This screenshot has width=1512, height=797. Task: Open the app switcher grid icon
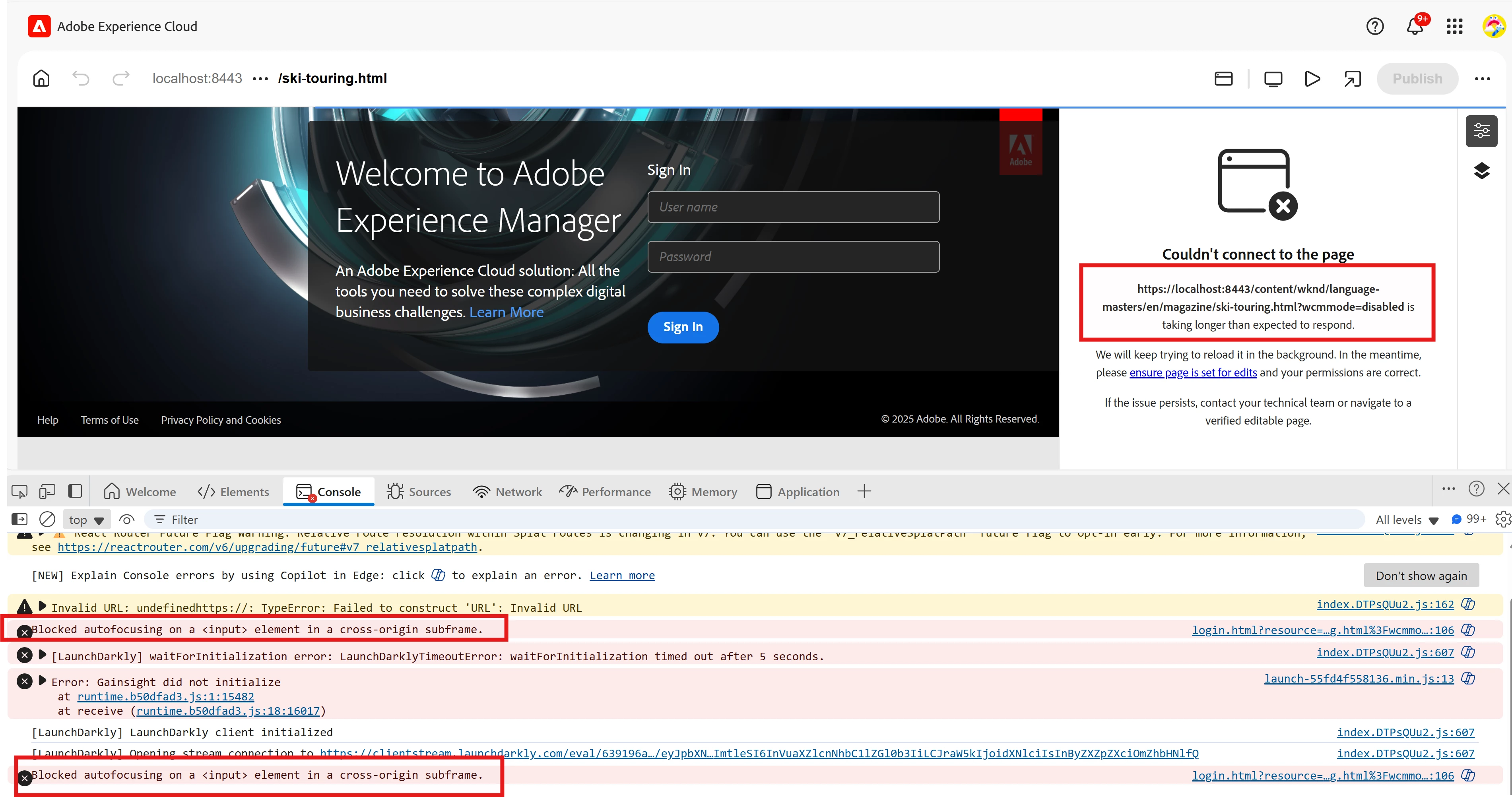coord(1454,26)
